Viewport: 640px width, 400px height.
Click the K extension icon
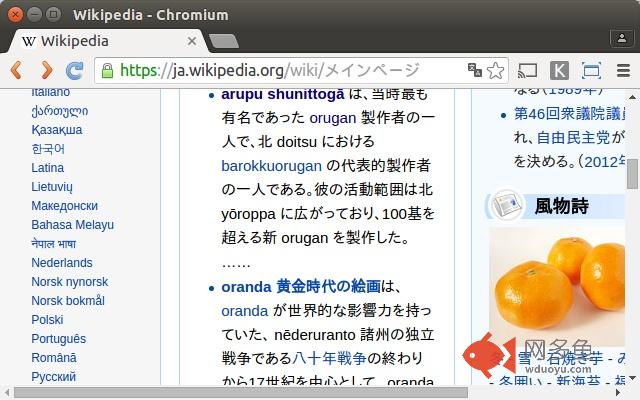point(559,71)
